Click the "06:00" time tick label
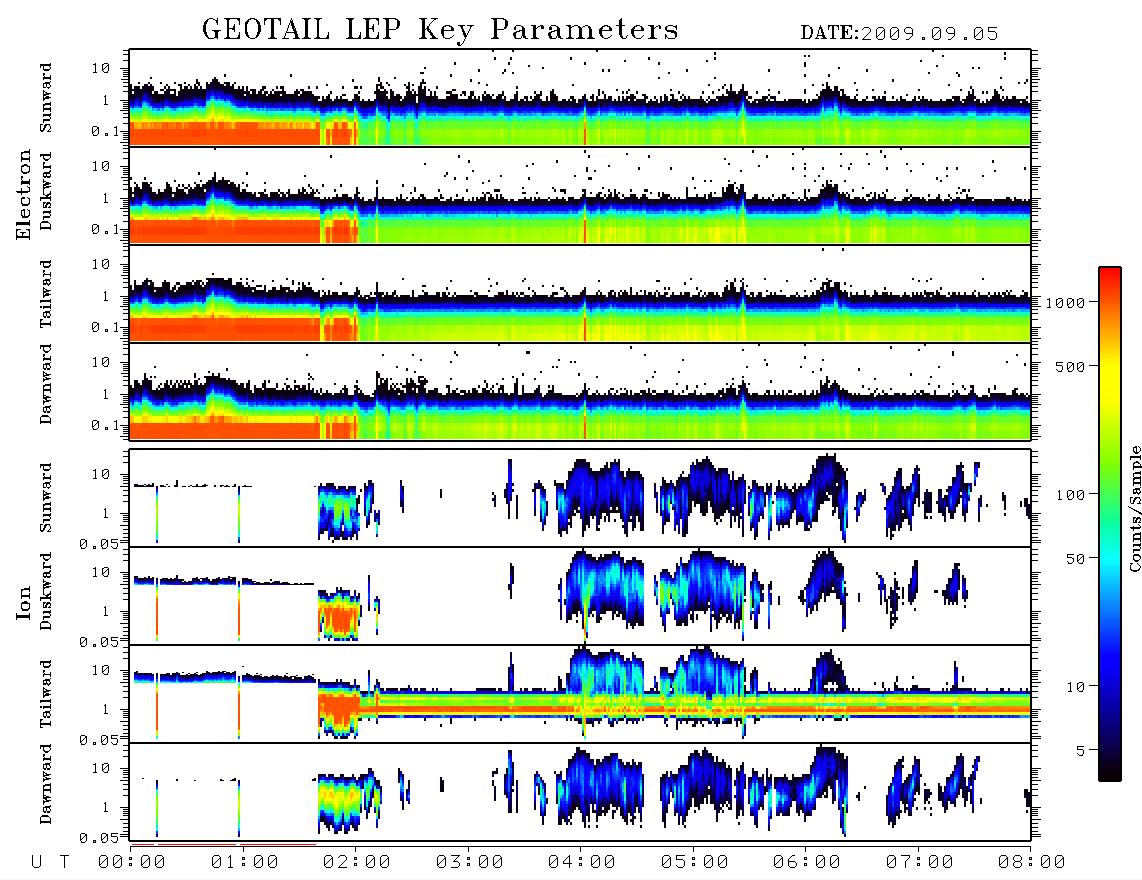 point(807,862)
